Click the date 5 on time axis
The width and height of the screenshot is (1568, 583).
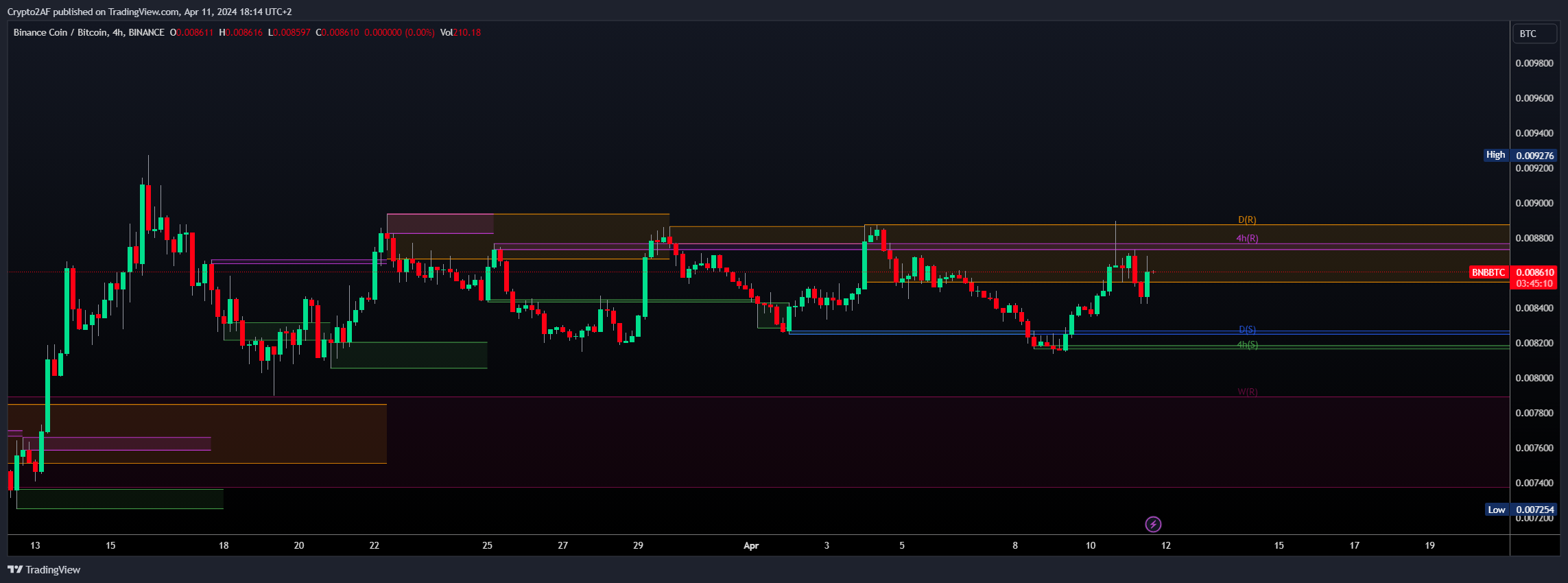(x=902, y=546)
